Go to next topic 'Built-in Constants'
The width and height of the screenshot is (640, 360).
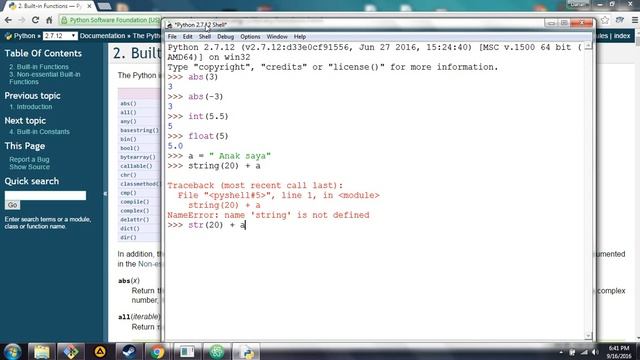(39, 132)
